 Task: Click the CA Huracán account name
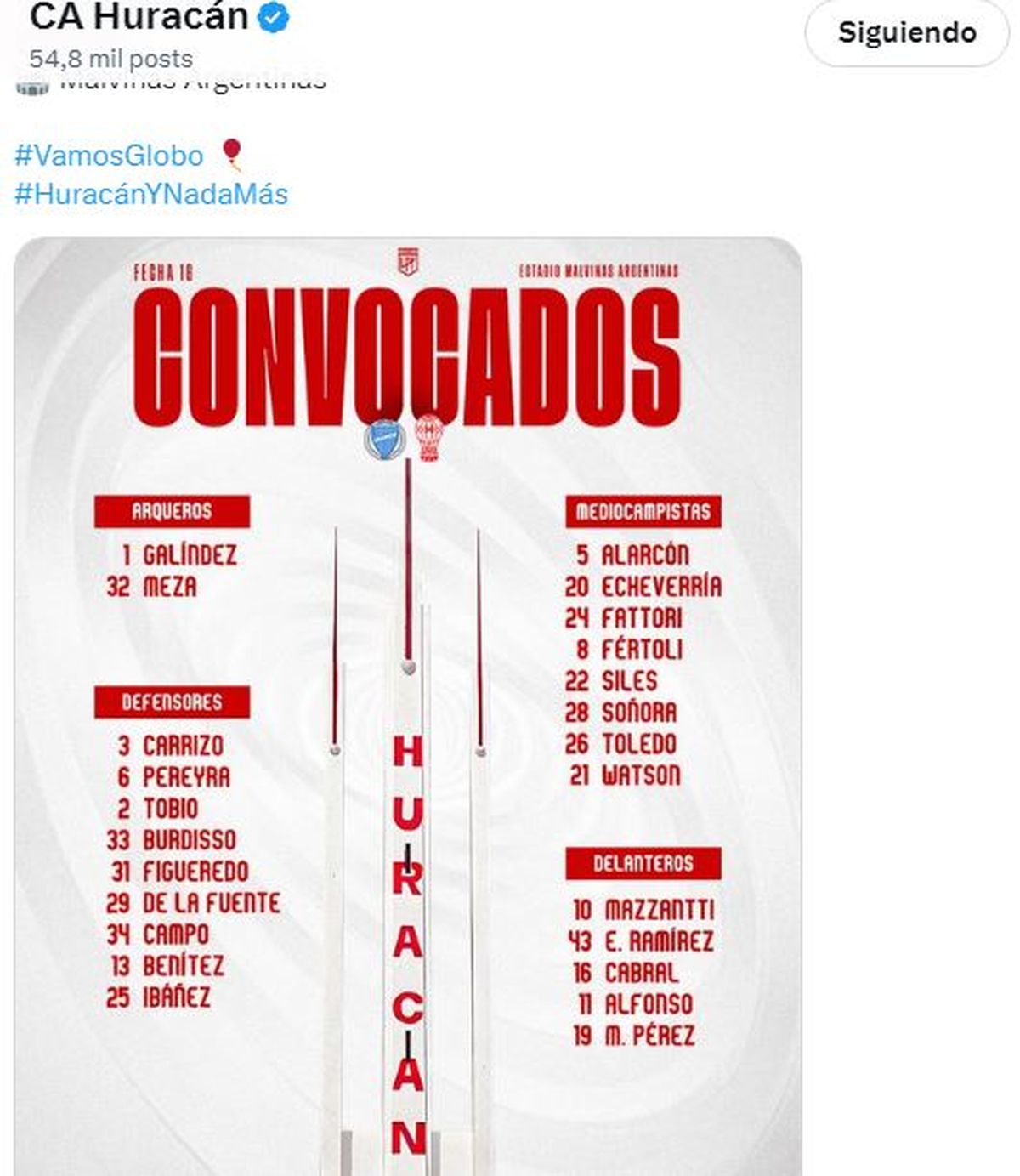tap(139, 17)
